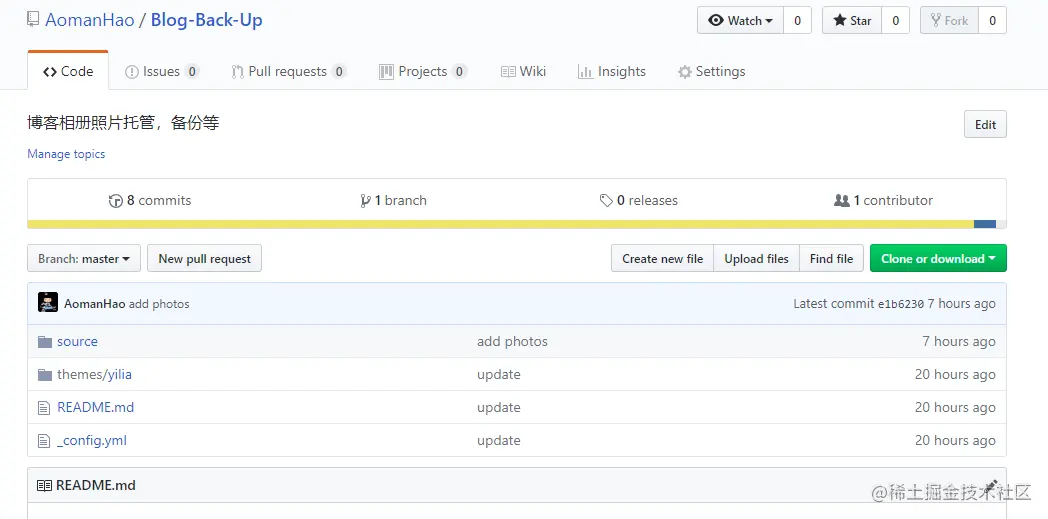Open the 0 releases link
The width and height of the screenshot is (1048, 519).
638,200
